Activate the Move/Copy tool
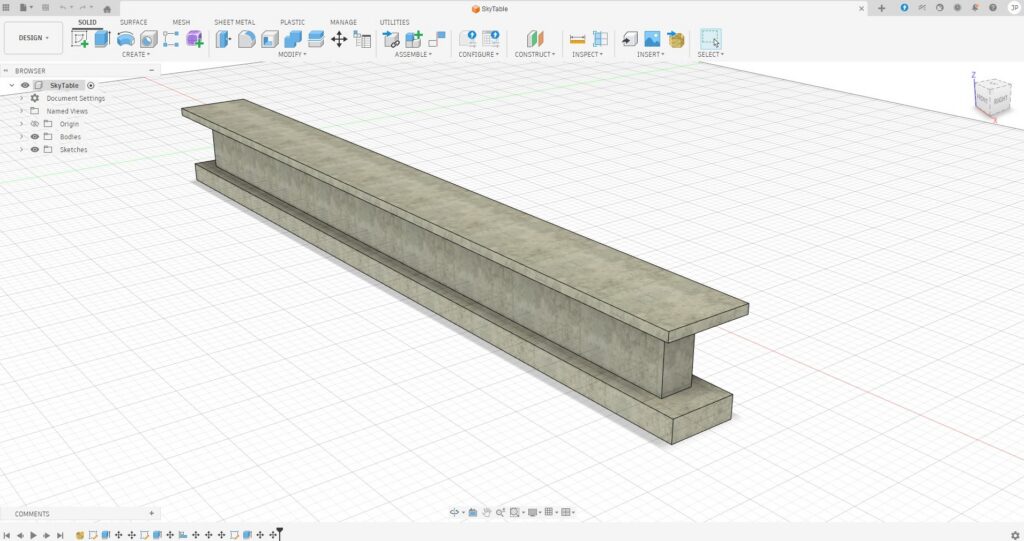1024x541 pixels. click(x=339, y=39)
